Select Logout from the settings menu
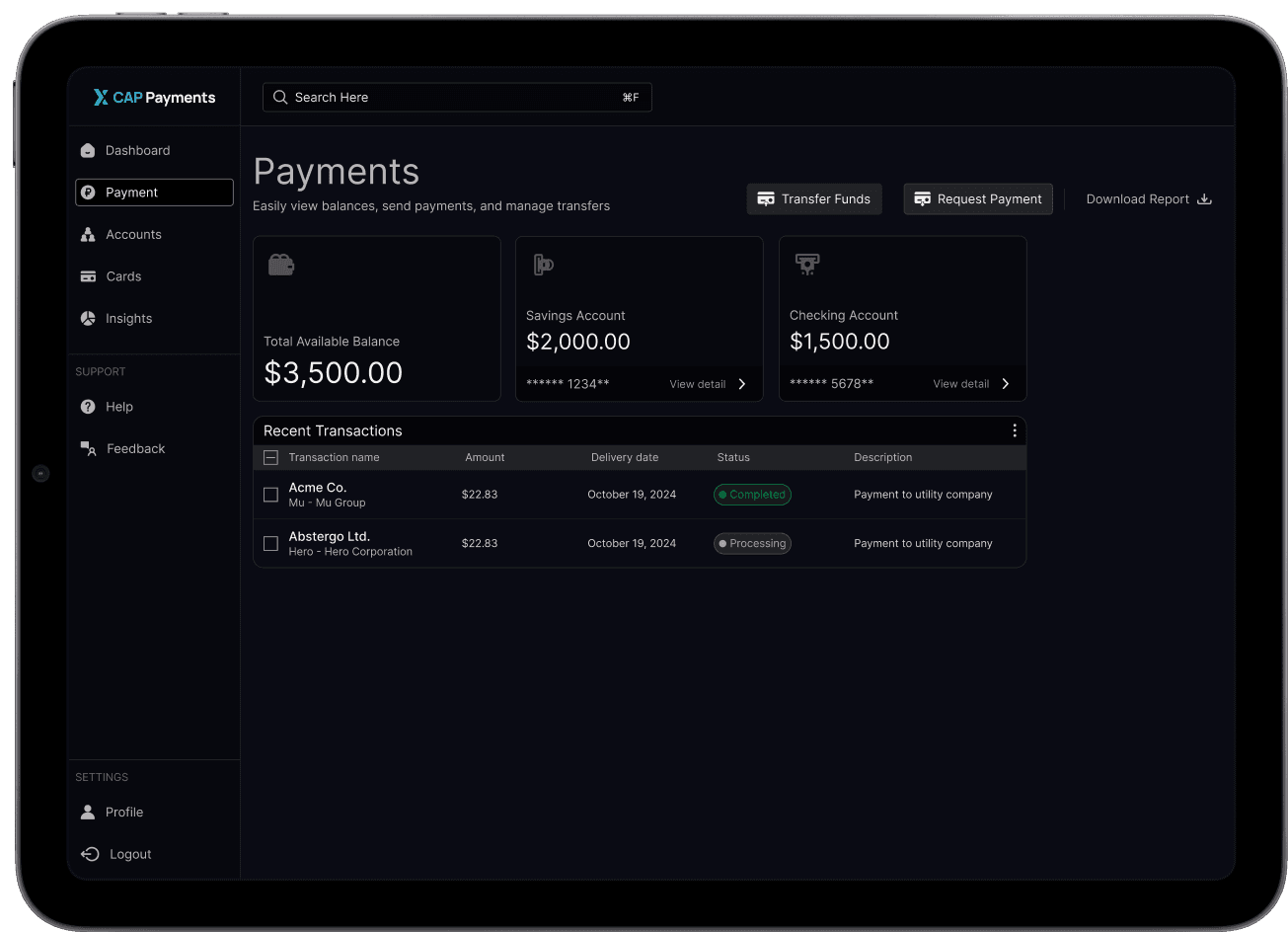Screen dimensions: 1288x932 [x=129, y=853]
